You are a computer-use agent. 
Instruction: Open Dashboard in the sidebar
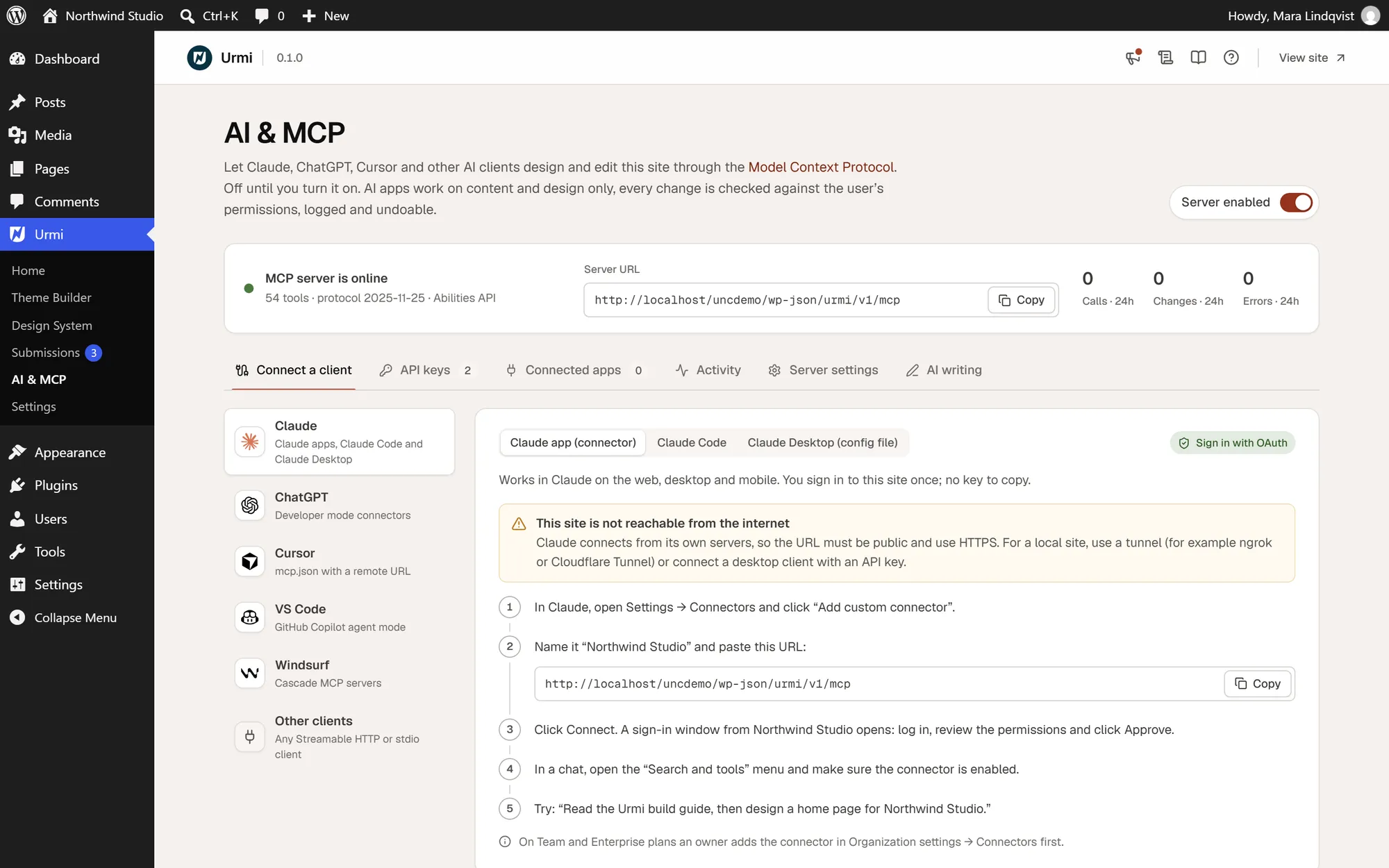[77, 59]
